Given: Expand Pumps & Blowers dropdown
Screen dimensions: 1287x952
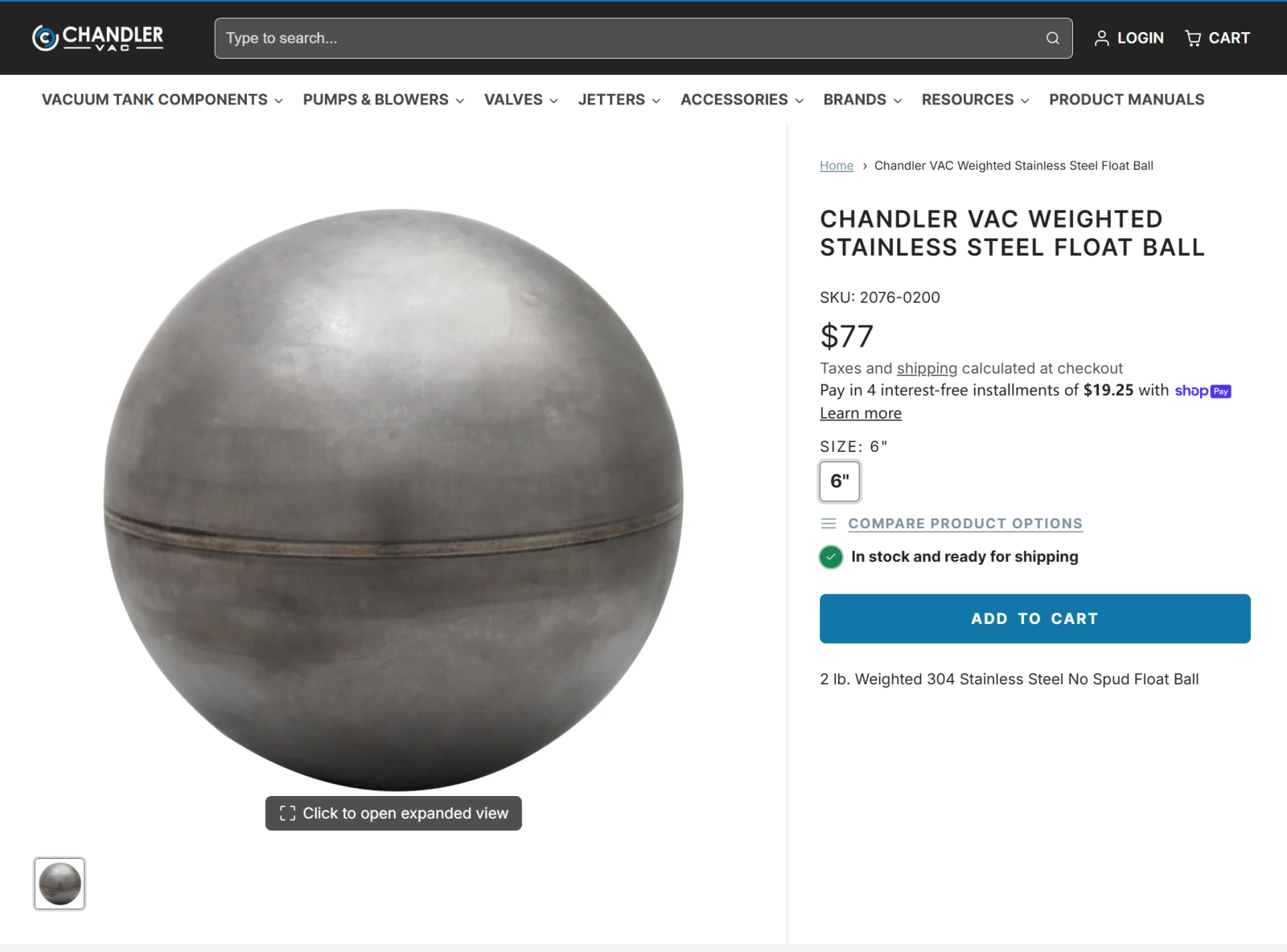Looking at the screenshot, I should tap(384, 100).
